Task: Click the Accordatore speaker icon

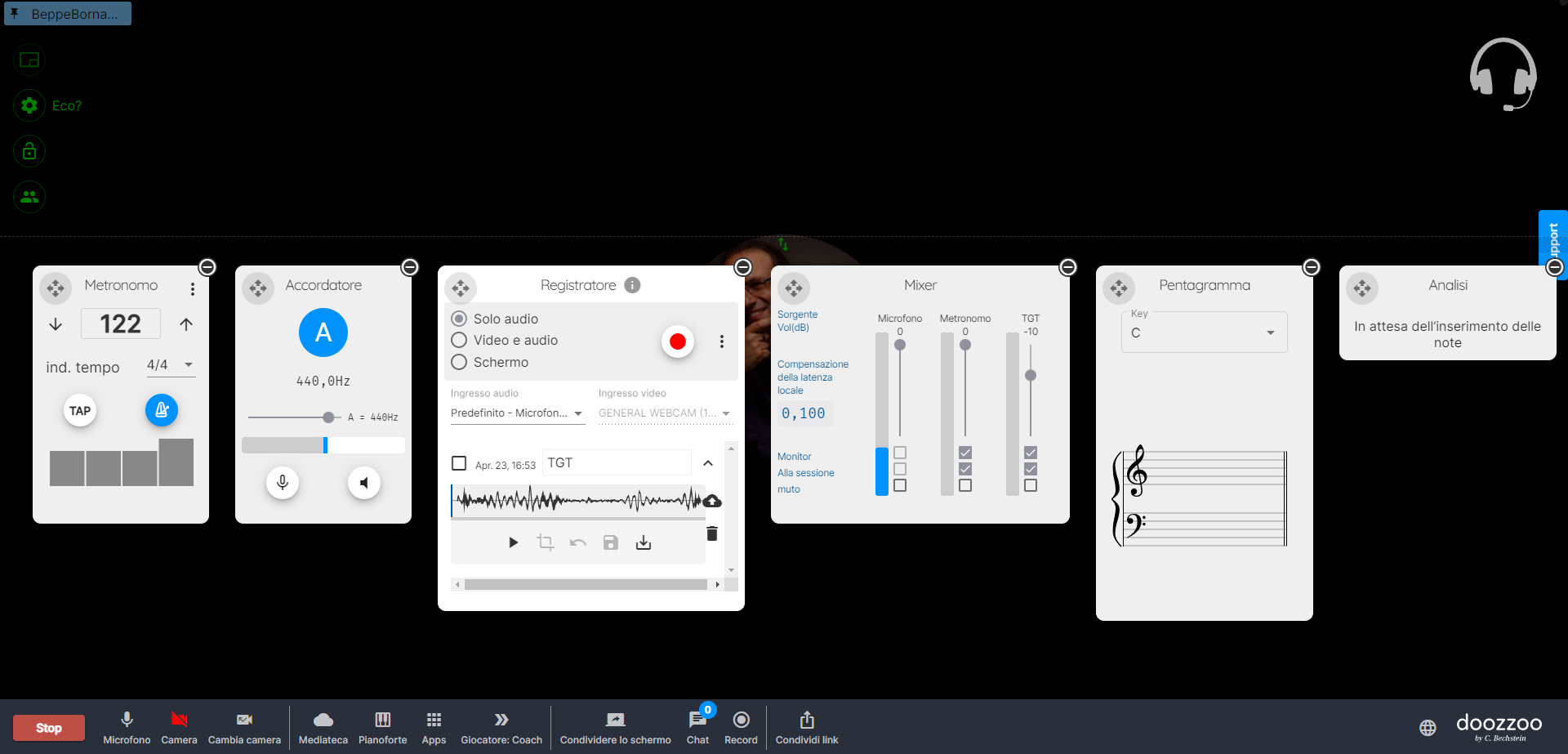Action: tap(364, 483)
